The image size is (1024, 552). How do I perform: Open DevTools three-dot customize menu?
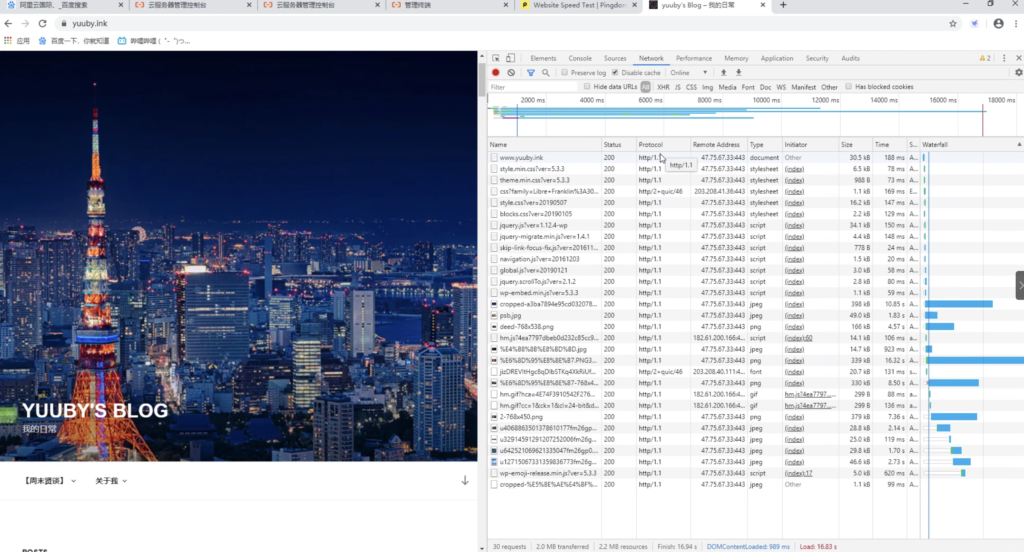coord(1004,58)
